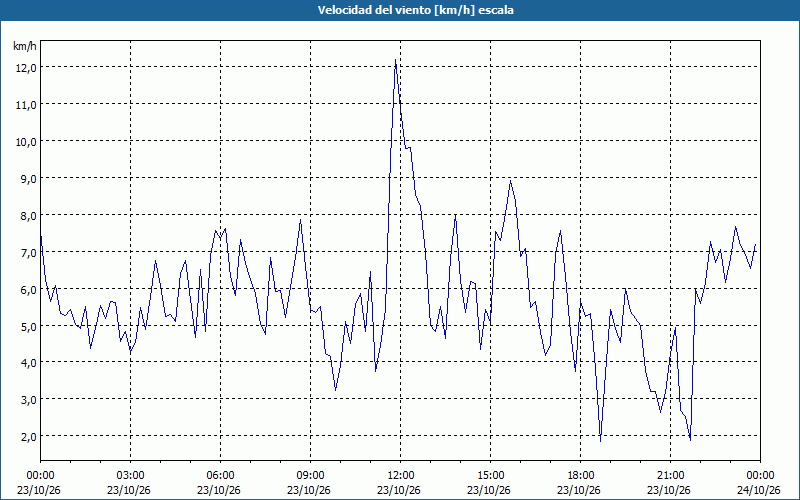This screenshot has height=500, width=800.
Task: Select the 4,0 y-axis value label
Action: 28,363
